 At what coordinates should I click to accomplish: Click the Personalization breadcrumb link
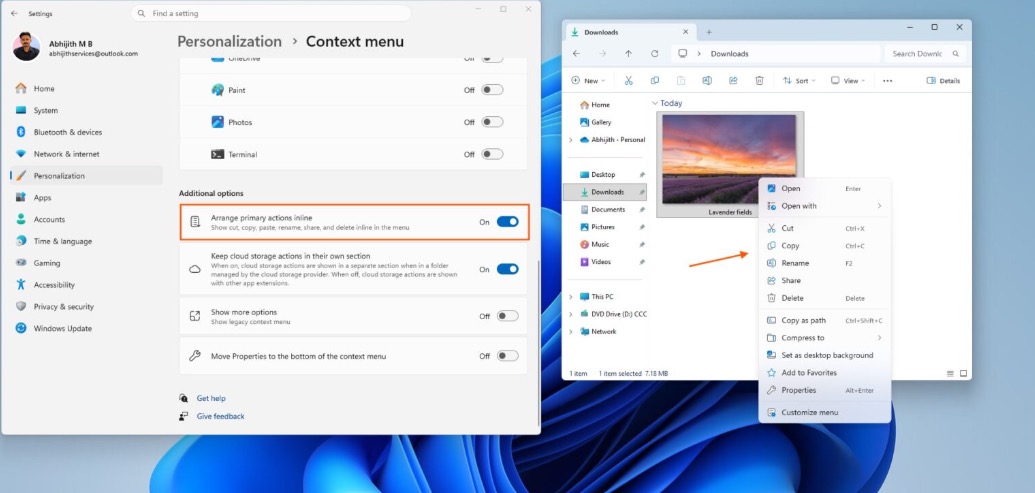pos(229,42)
